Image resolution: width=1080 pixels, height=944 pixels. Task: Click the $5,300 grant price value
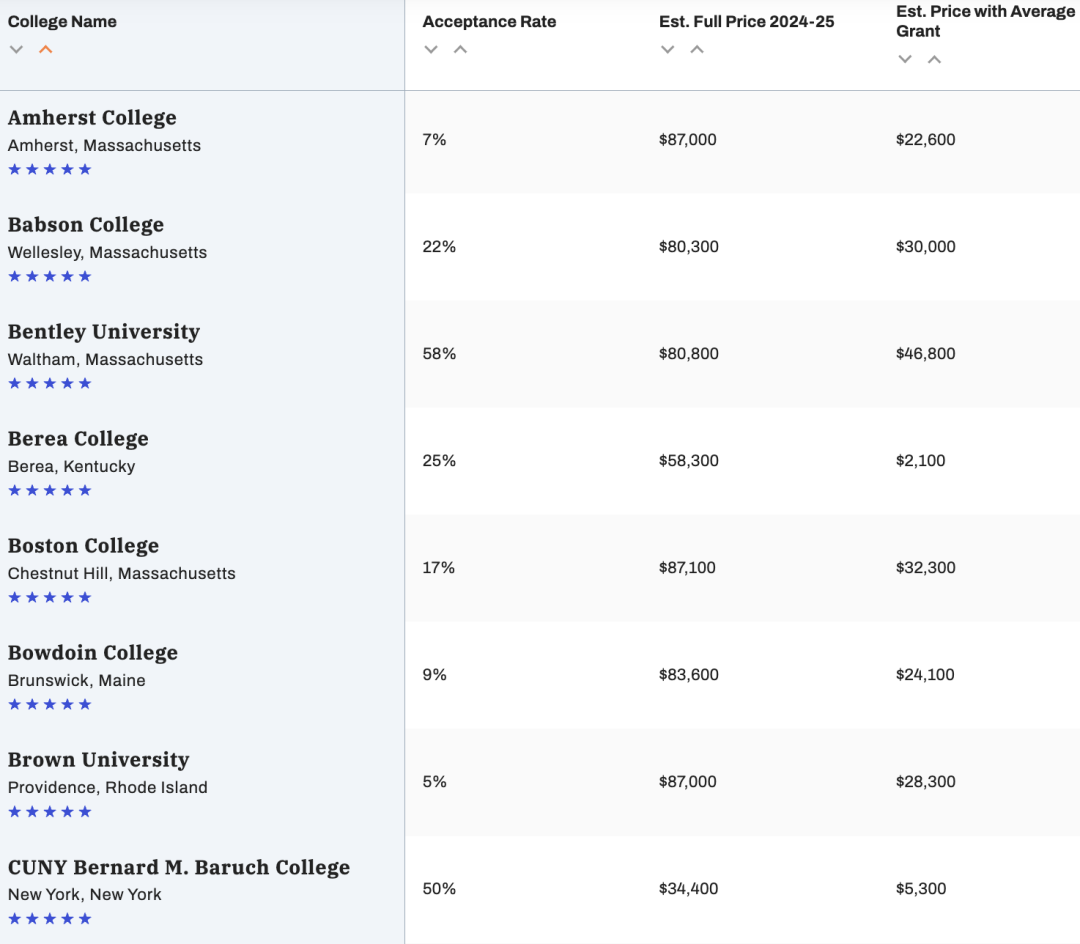click(921, 889)
